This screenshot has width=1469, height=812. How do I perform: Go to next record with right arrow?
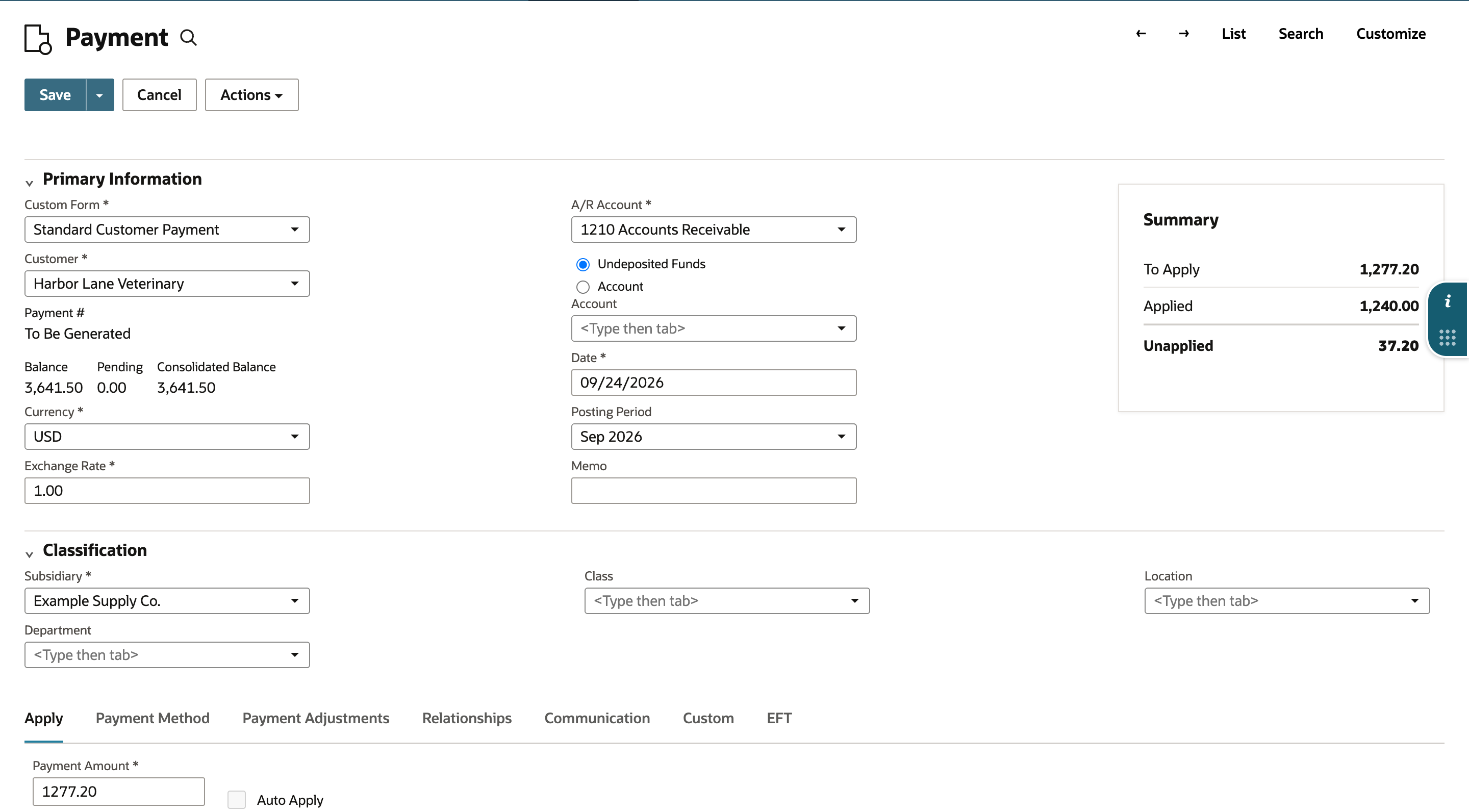coord(1184,34)
